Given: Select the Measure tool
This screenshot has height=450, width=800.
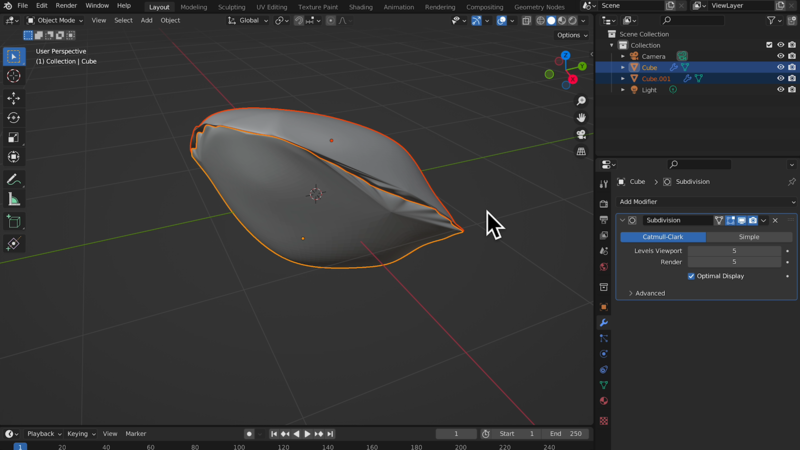Looking at the screenshot, I should (x=14, y=200).
